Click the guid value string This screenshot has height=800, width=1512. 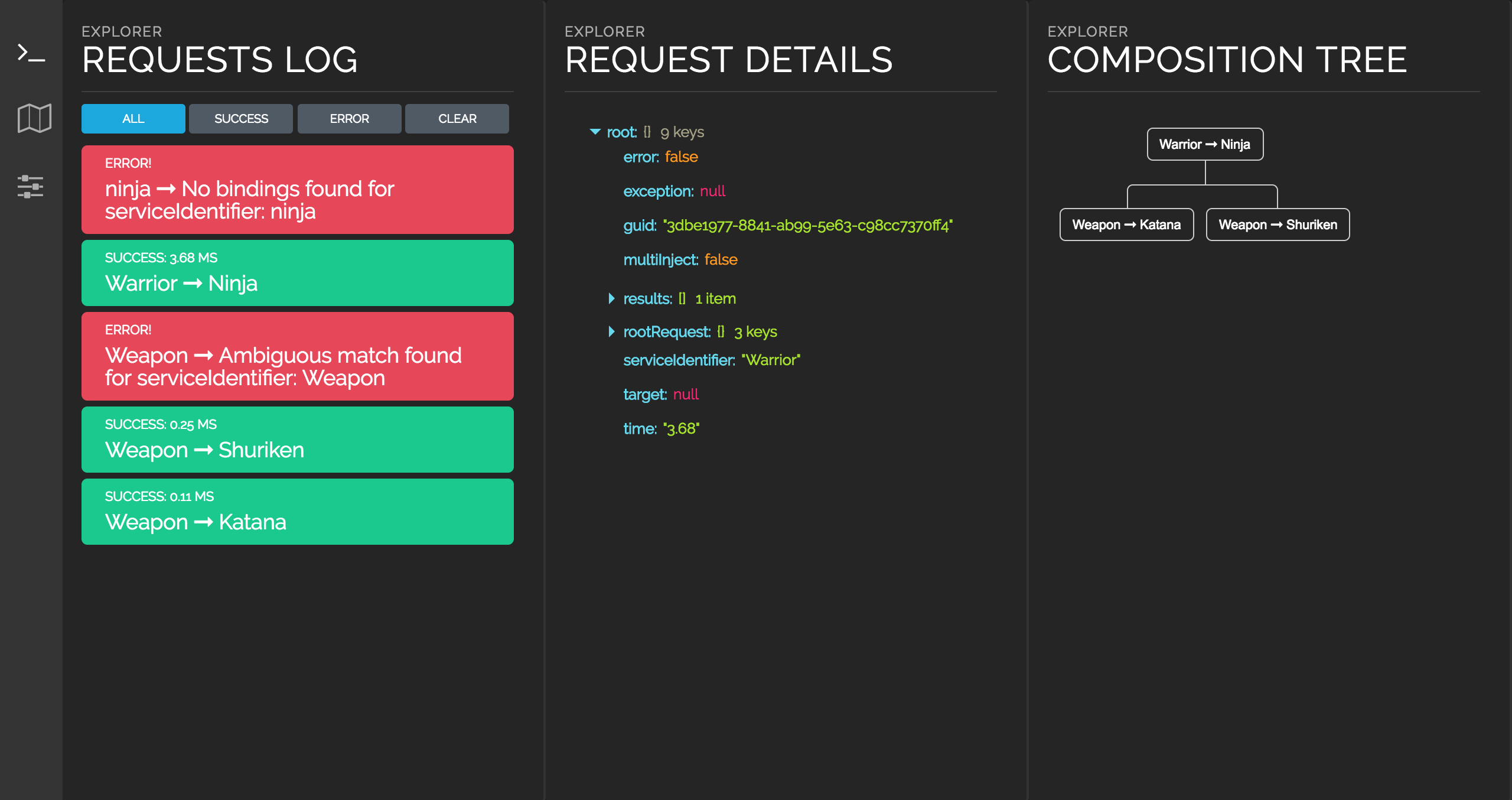click(x=807, y=226)
